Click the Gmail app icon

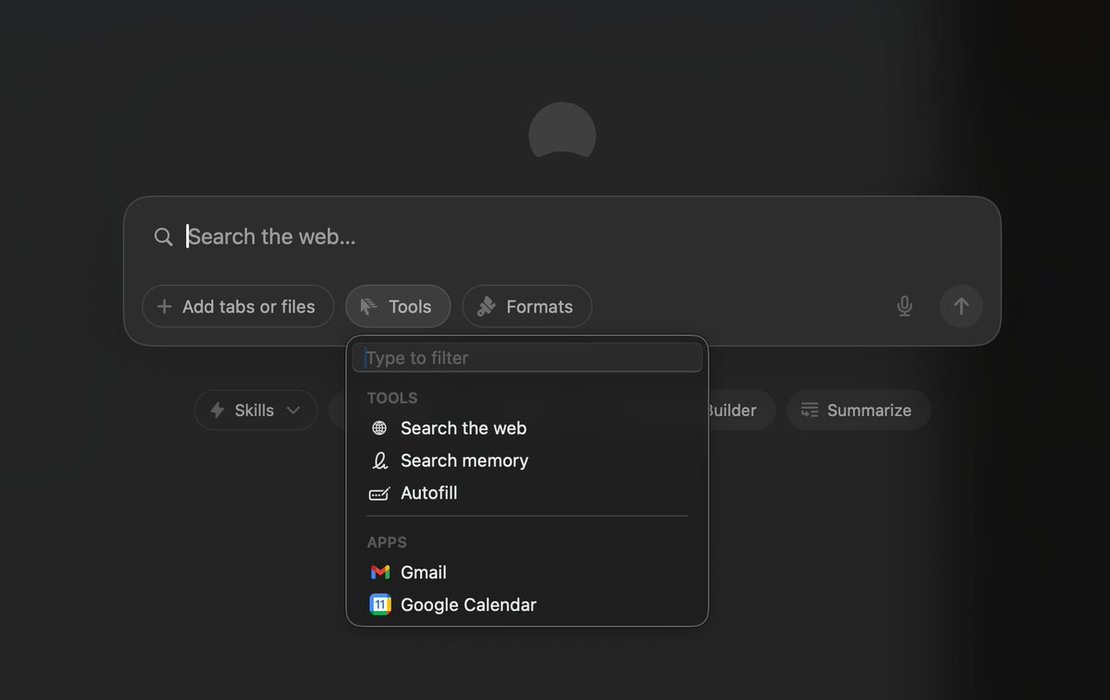(x=380, y=572)
